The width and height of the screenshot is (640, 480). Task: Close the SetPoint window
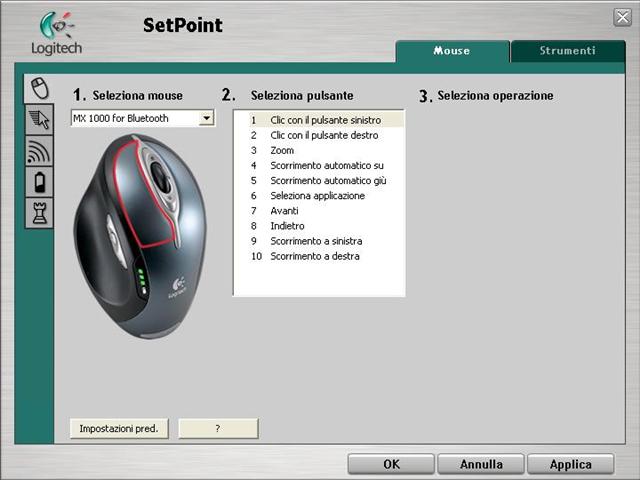(622, 17)
